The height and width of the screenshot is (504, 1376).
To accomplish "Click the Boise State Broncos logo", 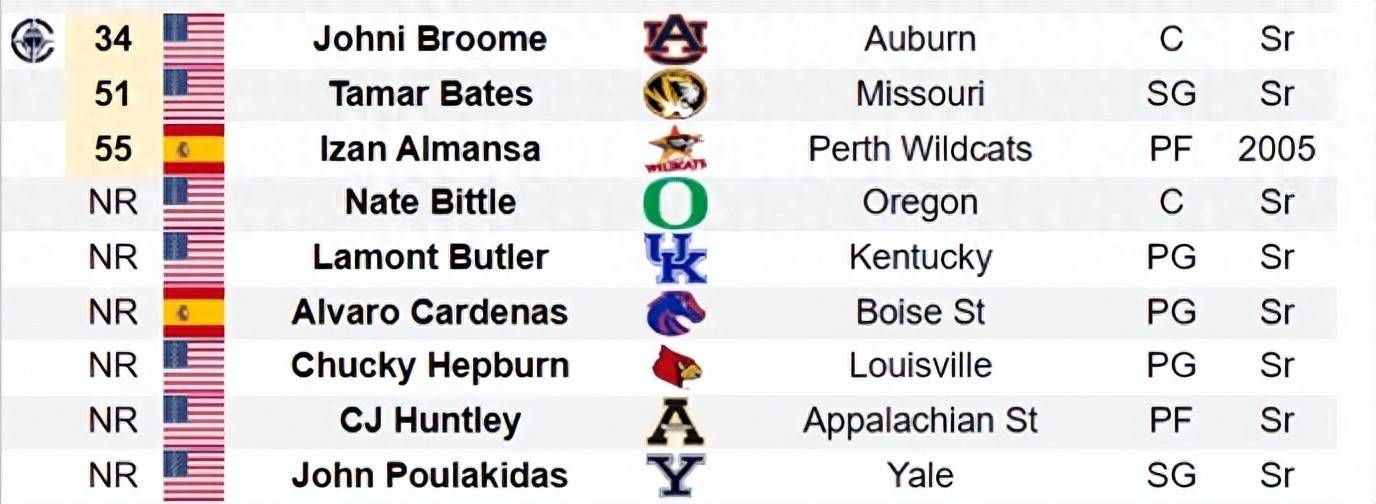I will (x=675, y=312).
